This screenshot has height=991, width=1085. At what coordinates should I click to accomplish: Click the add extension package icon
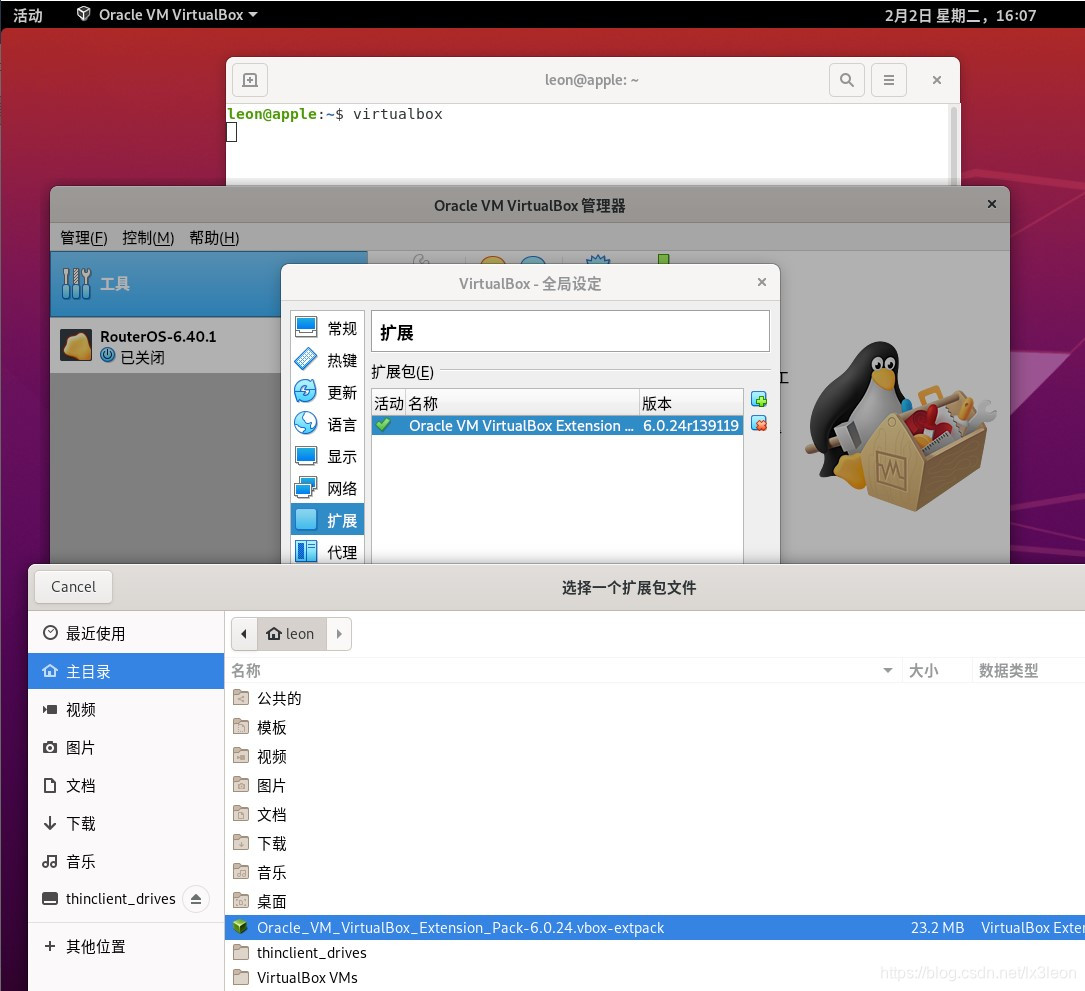(759, 400)
